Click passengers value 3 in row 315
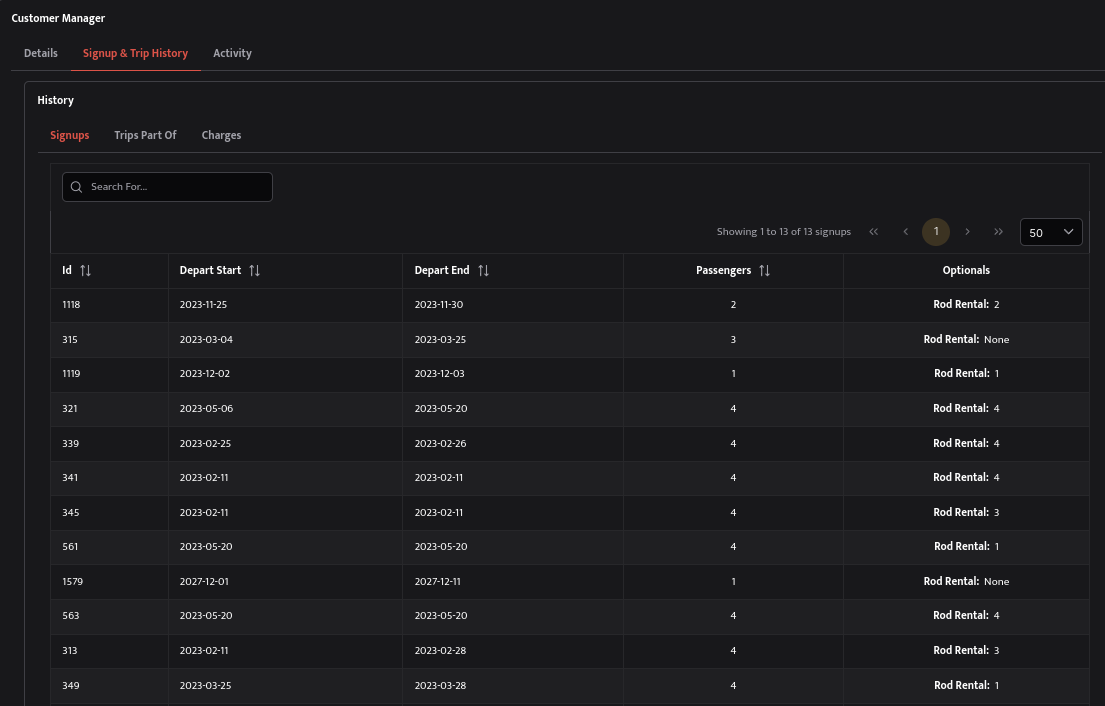Image resolution: width=1105 pixels, height=706 pixels. (733, 340)
